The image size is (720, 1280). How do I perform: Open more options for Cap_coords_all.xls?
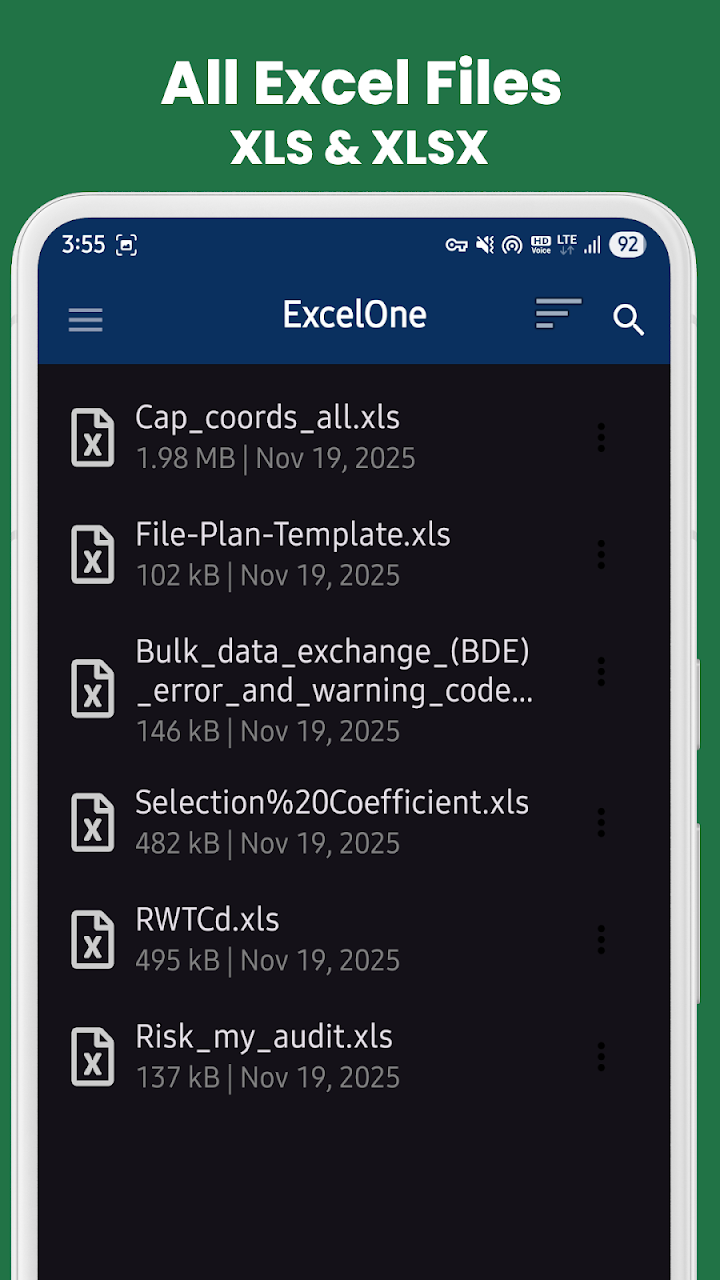coord(601,437)
